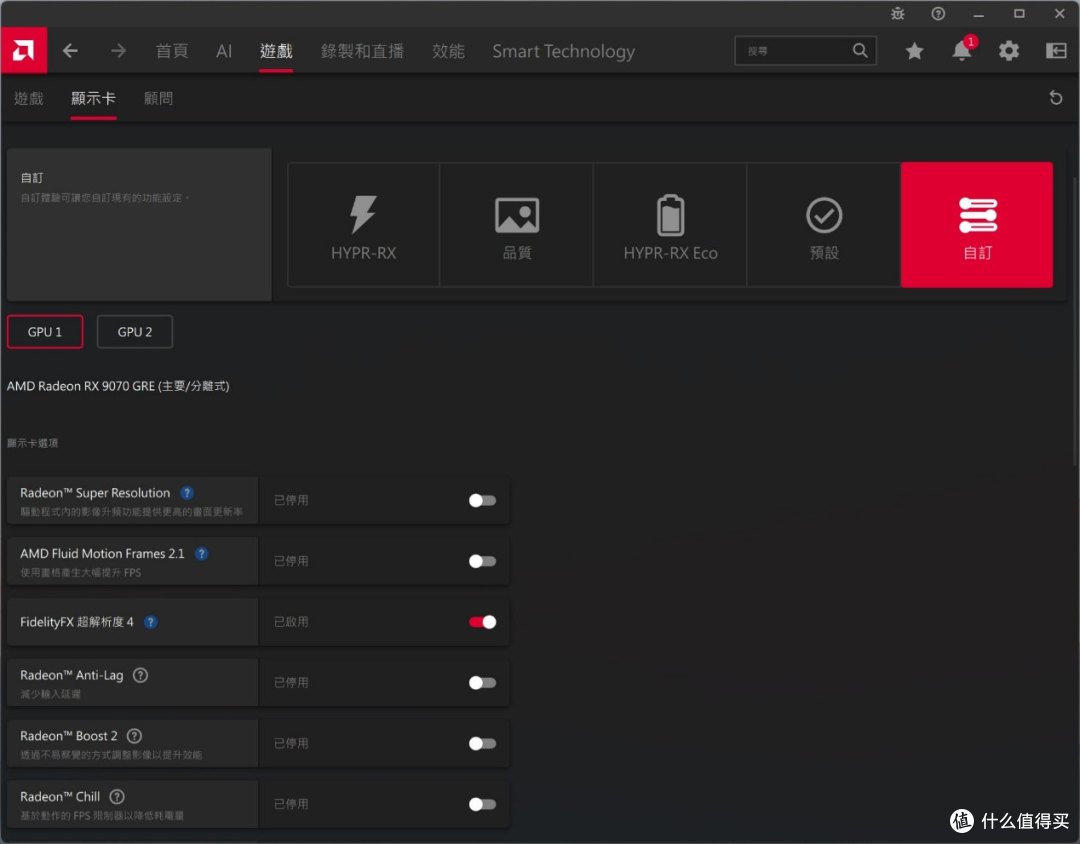Open the help question mark in title bar
This screenshot has width=1080, height=844.
938,13
